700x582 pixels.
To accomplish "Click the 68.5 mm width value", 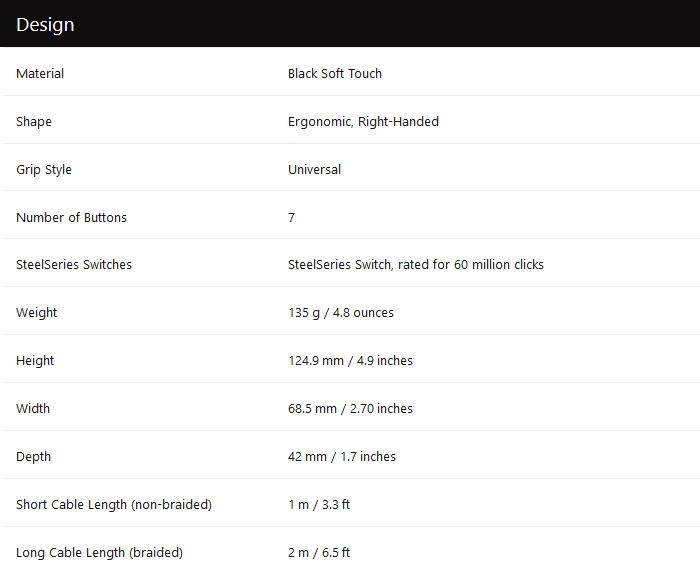I will (350, 408).
